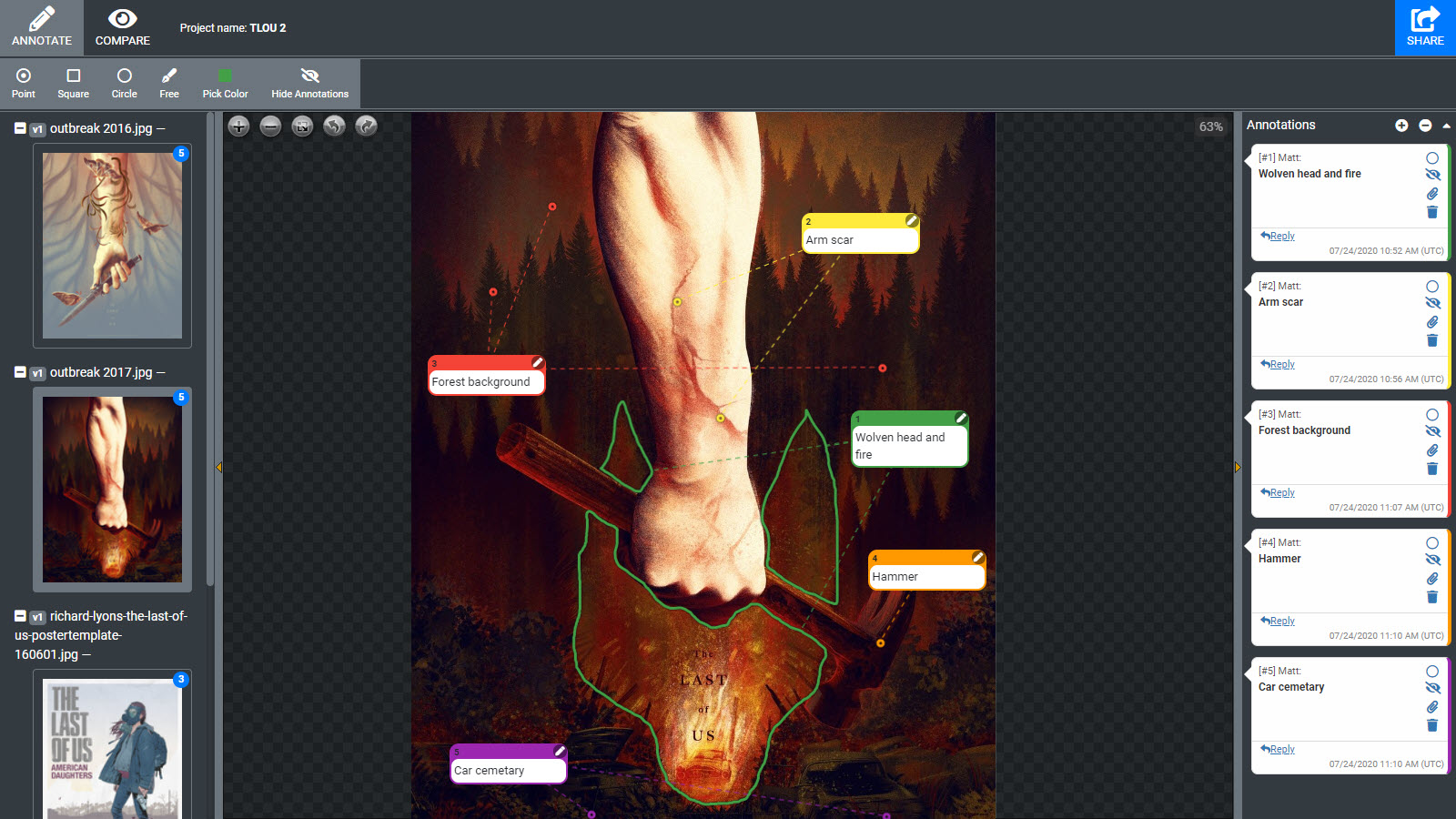The image size is (1456, 819).
Task: Click the Share button
Action: 1425,27
